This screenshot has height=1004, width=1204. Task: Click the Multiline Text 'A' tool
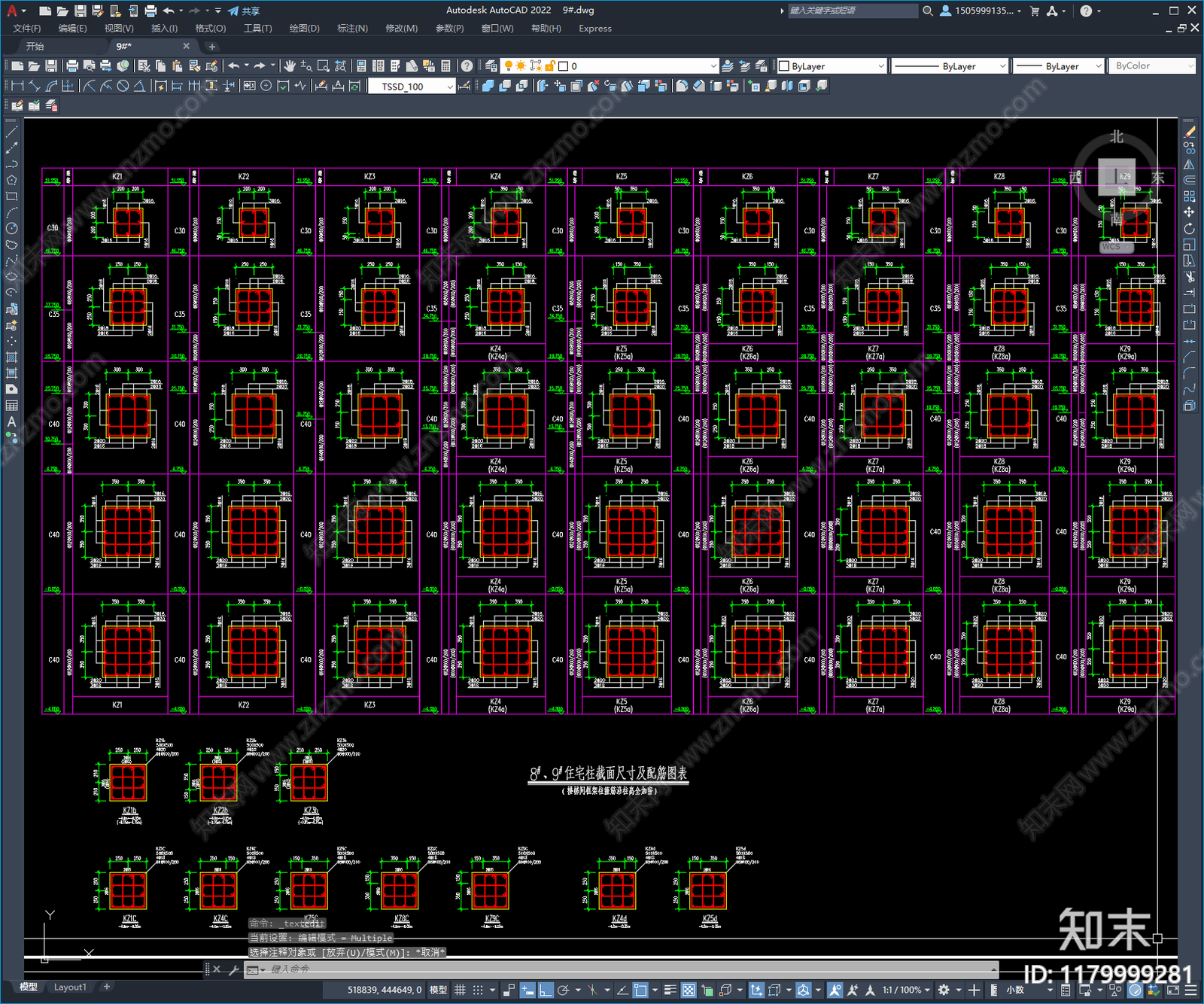pyautogui.click(x=11, y=421)
